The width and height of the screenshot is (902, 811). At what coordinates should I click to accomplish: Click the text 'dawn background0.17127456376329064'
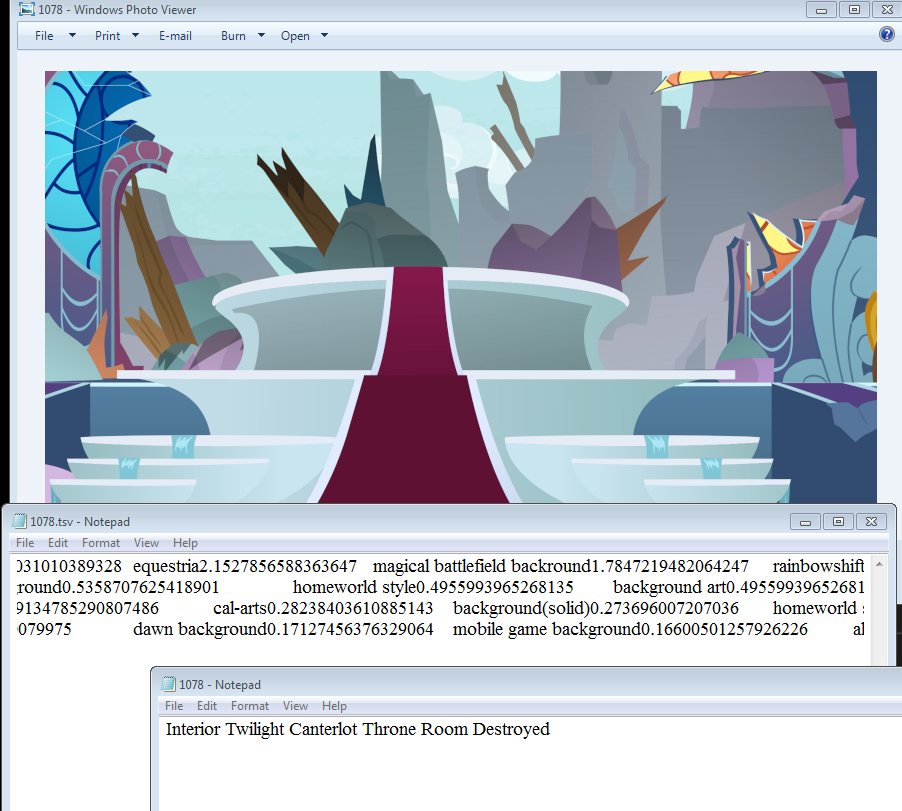[x=283, y=629]
